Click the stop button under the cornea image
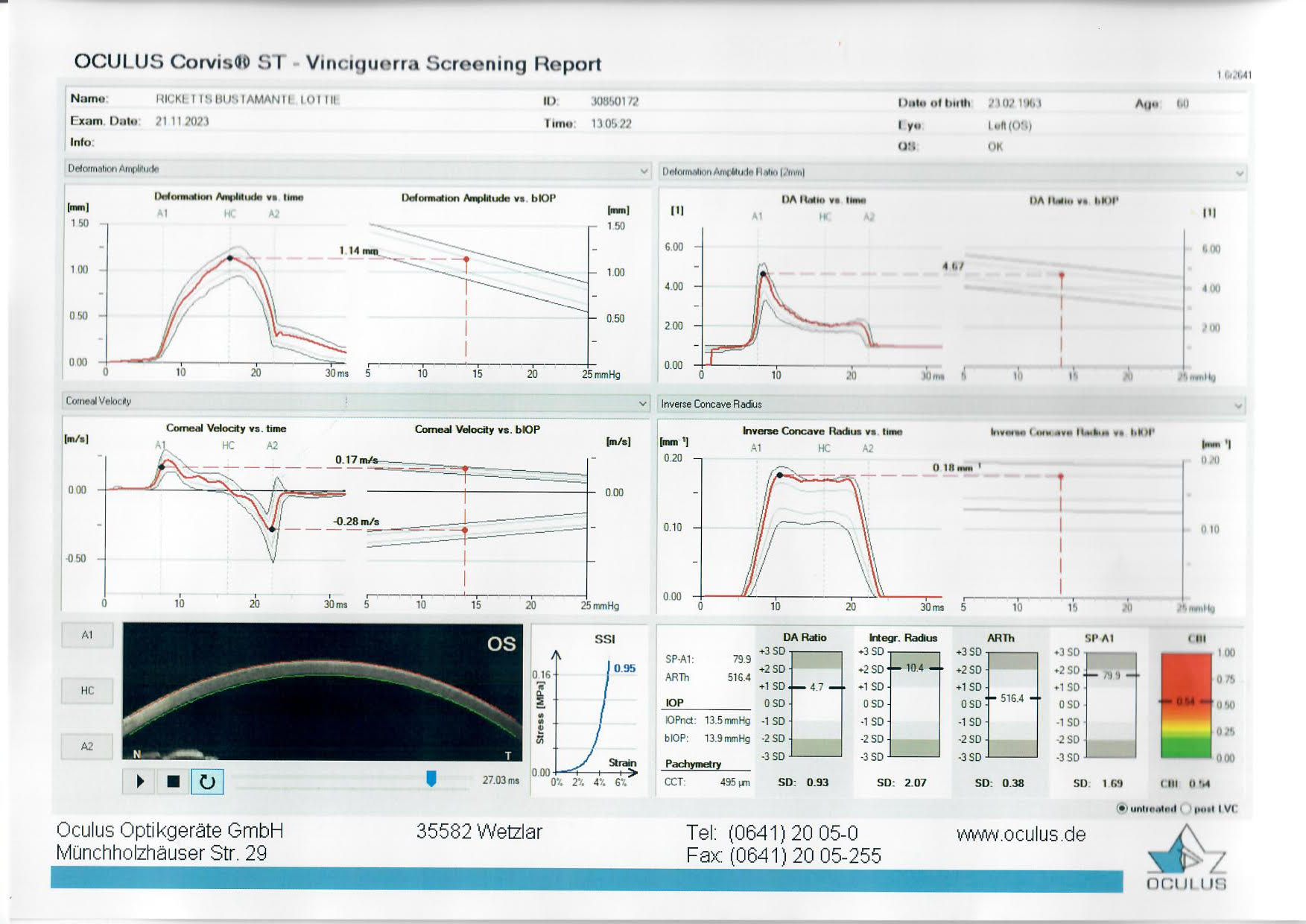Viewport: 1306px width, 924px height. click(174, 781)
